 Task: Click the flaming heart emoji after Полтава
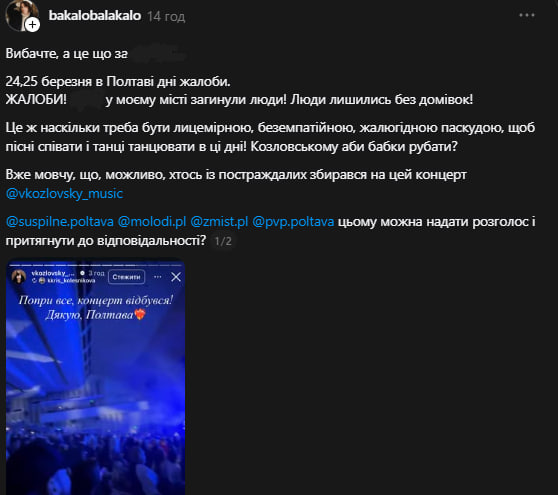tap(140, 314)
